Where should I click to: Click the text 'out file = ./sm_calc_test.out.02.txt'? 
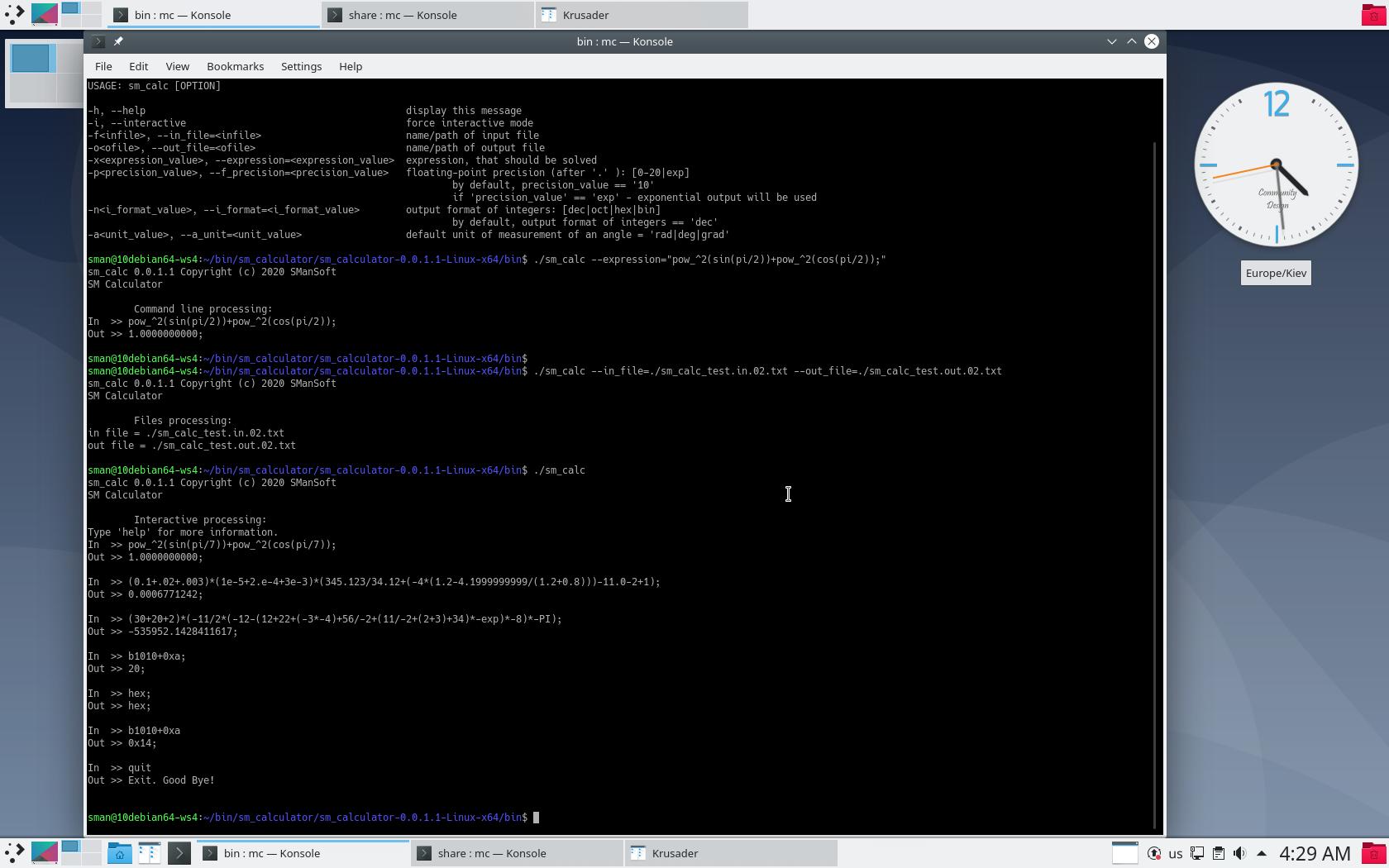pos(192,446)
